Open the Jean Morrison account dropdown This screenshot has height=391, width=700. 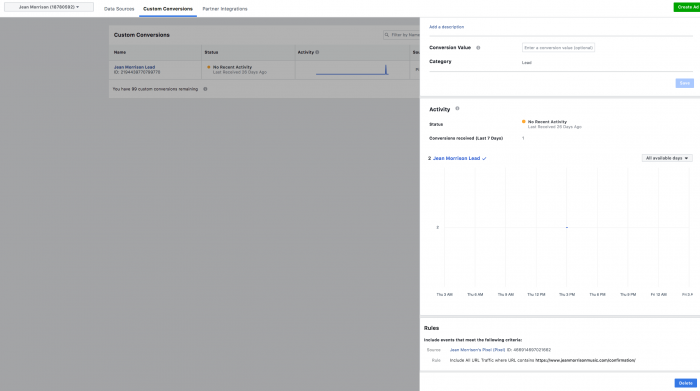[49, 7]
